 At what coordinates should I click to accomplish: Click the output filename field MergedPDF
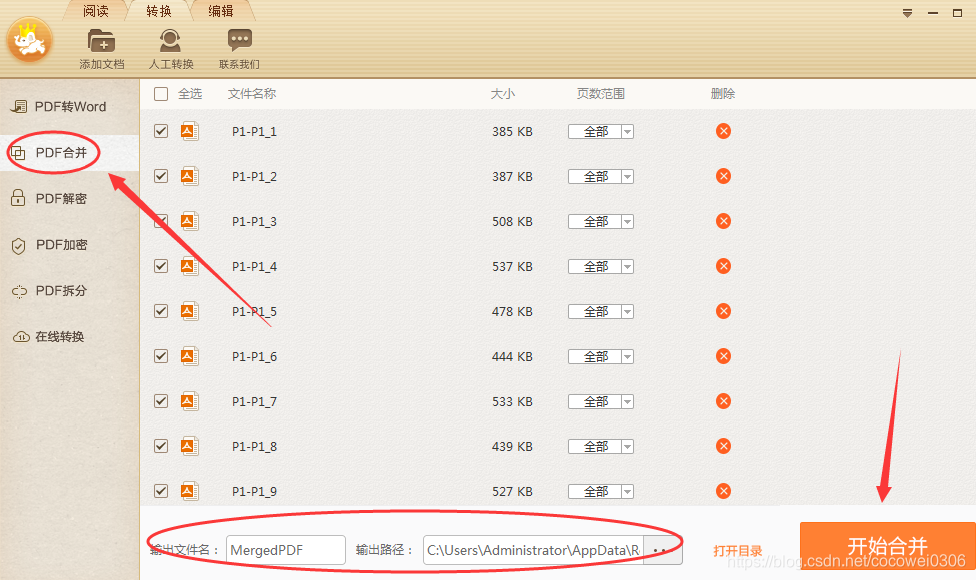[286, 550]
